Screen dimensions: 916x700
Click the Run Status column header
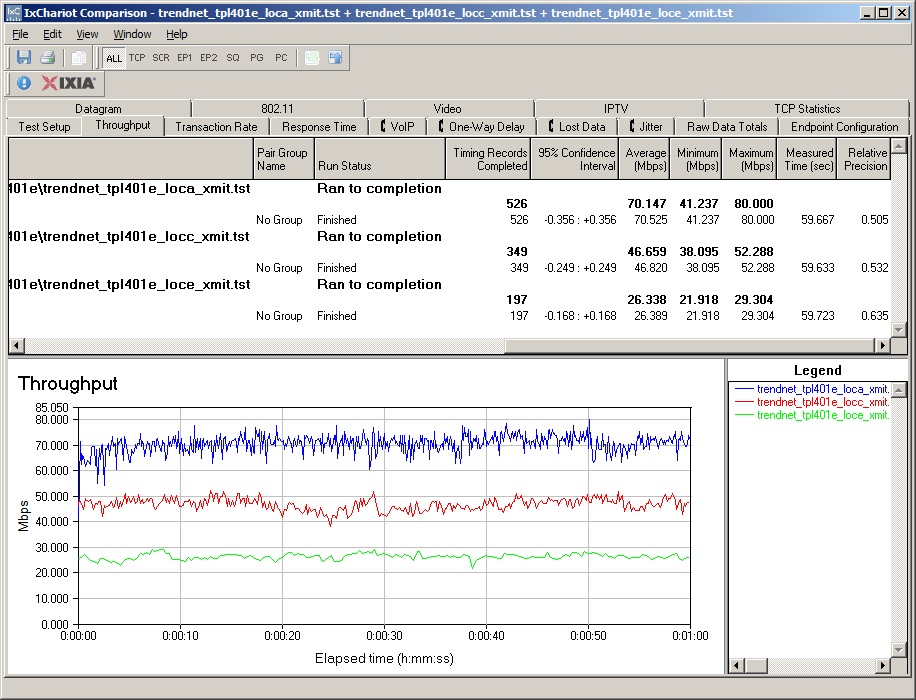tap(380, 159)
